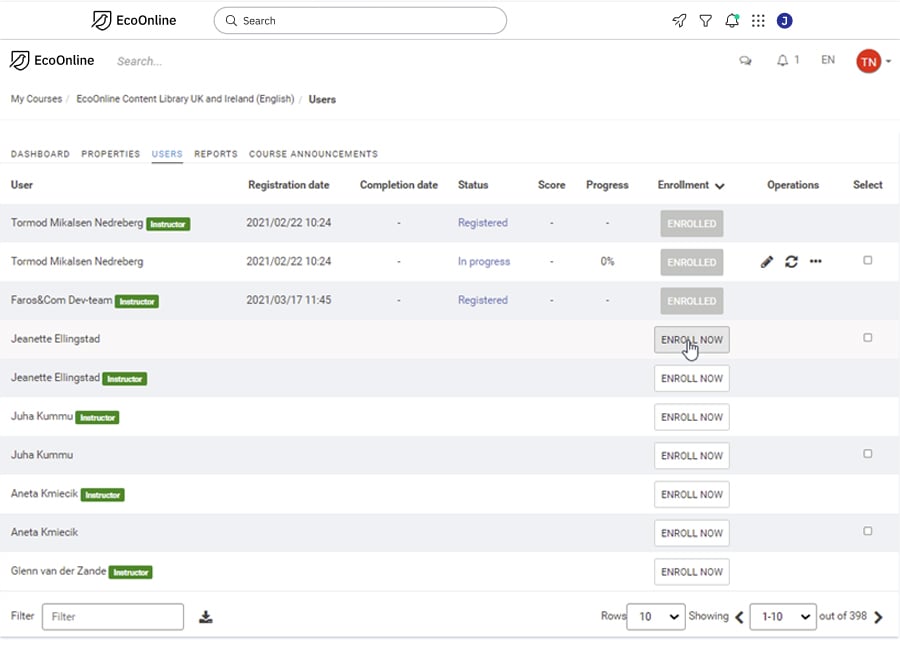
Task: Open the My Courses breadcrumb link
Action: [x=36, y=99]
